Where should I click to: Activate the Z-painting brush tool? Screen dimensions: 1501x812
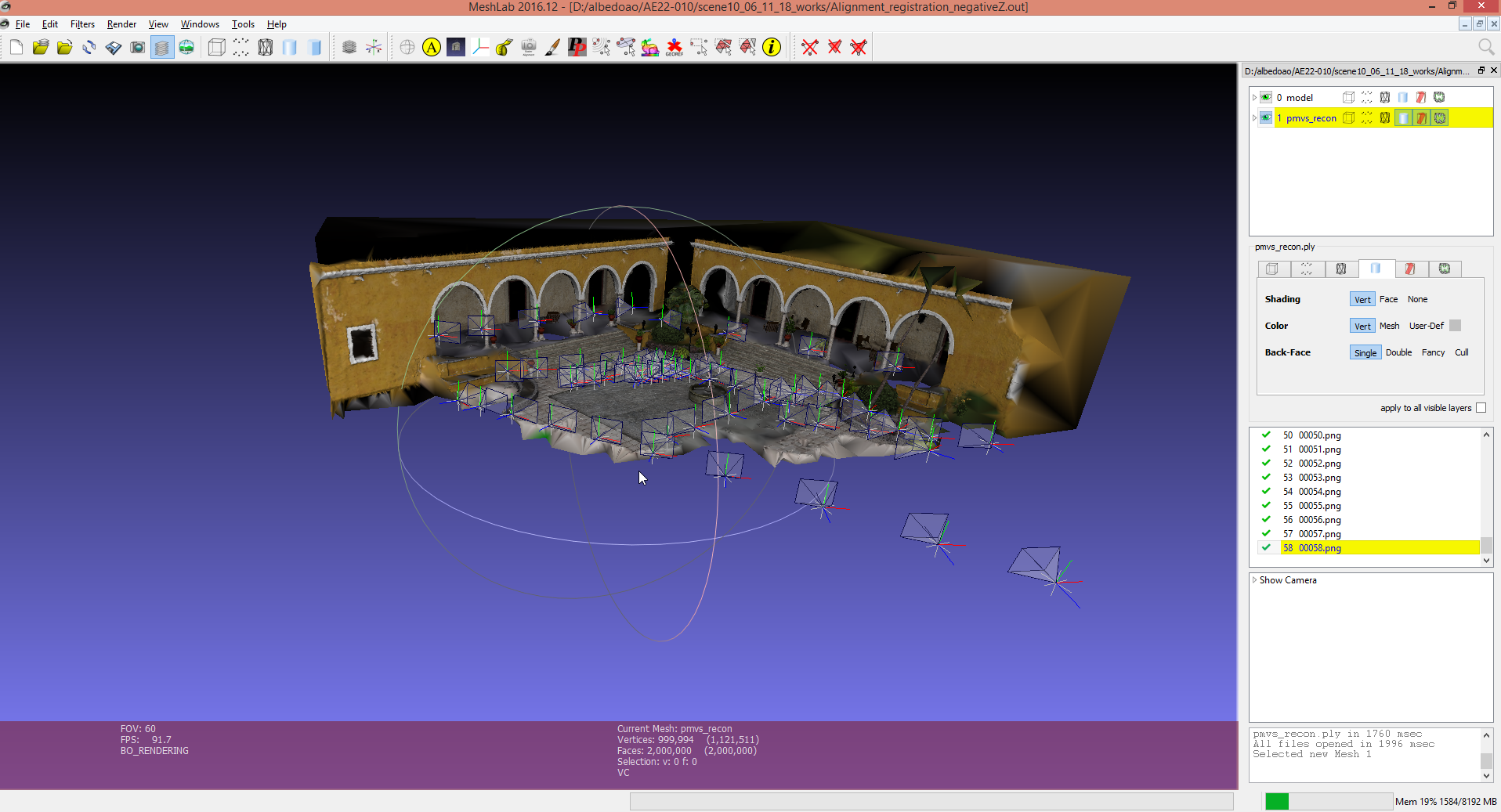click(552, 48)
